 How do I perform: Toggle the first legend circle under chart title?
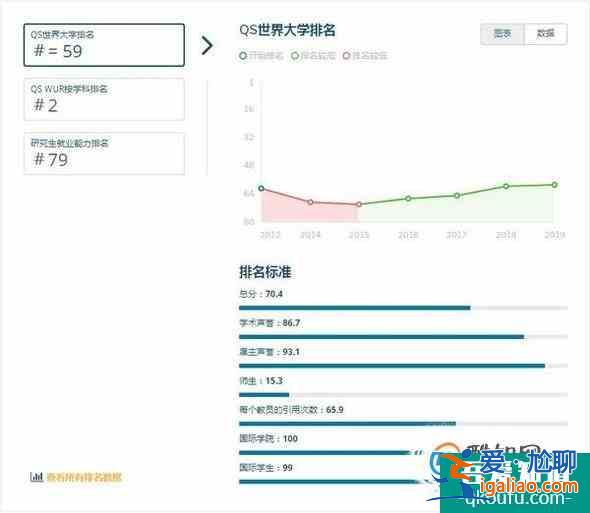pyautogui.click(x=243, y=56)
